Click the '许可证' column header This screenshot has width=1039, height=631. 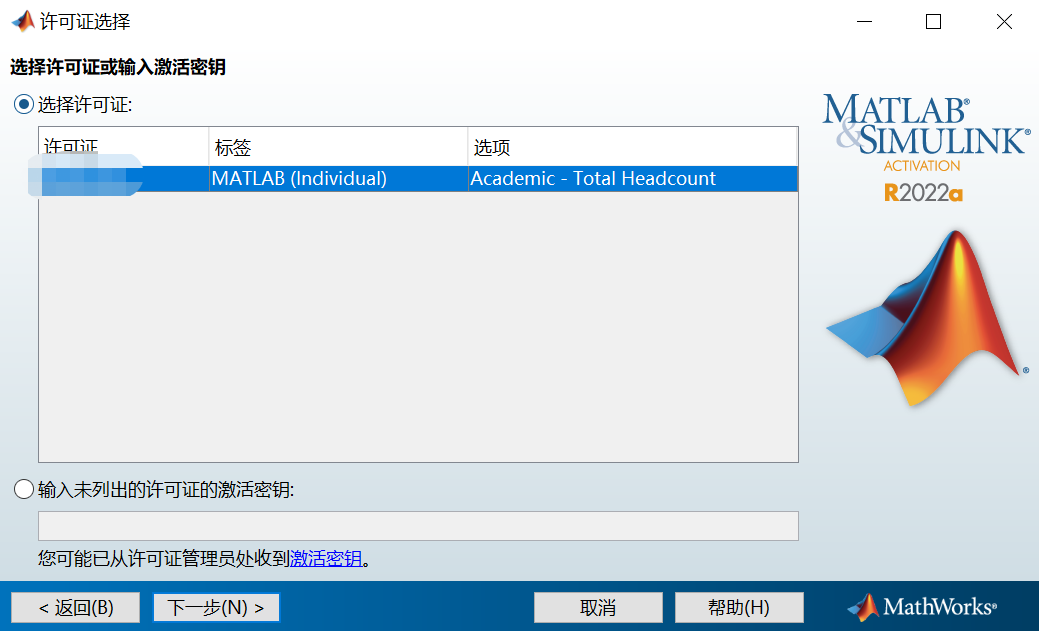click(124, 146)
